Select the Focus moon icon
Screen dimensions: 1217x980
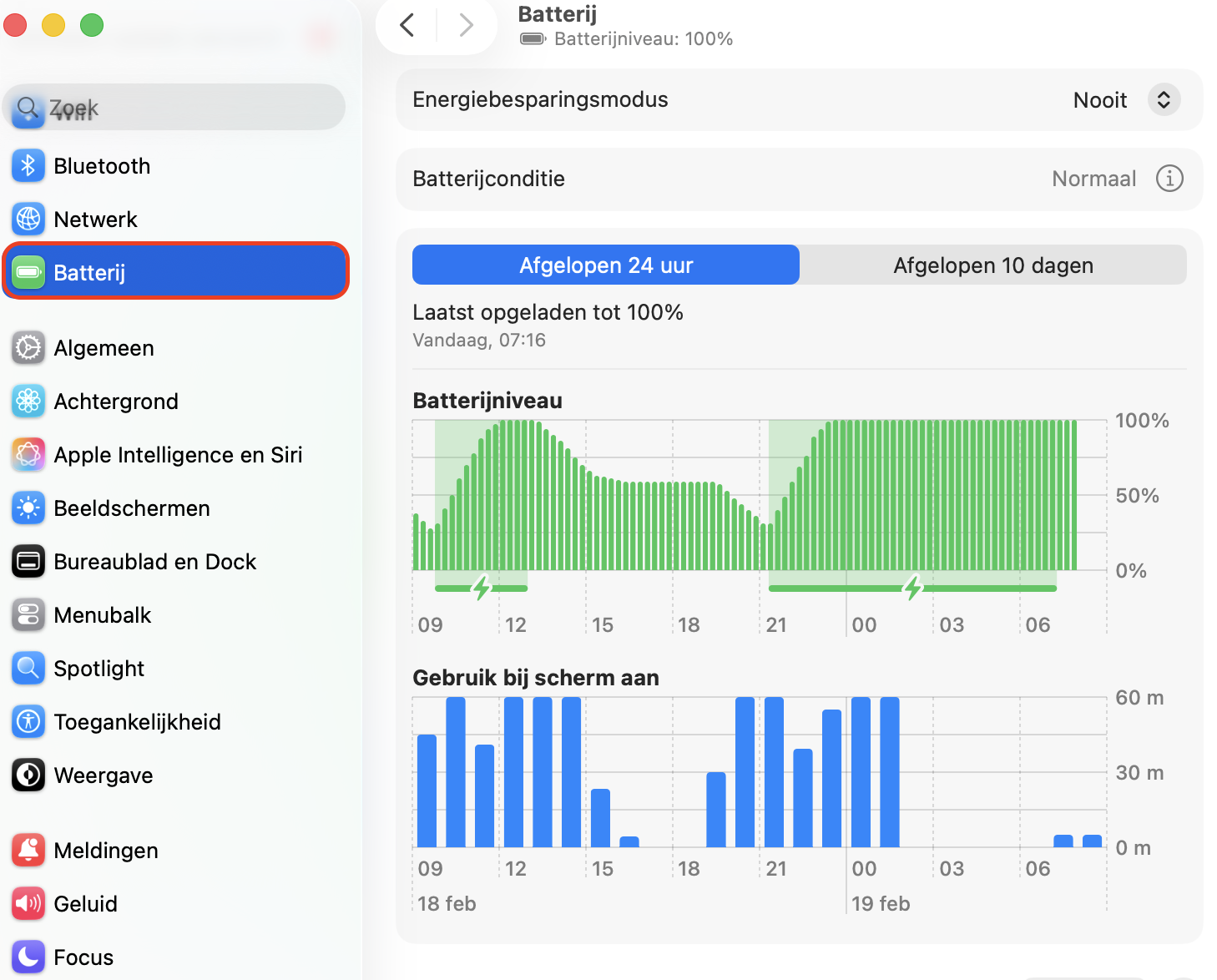[x=28, y=957]
